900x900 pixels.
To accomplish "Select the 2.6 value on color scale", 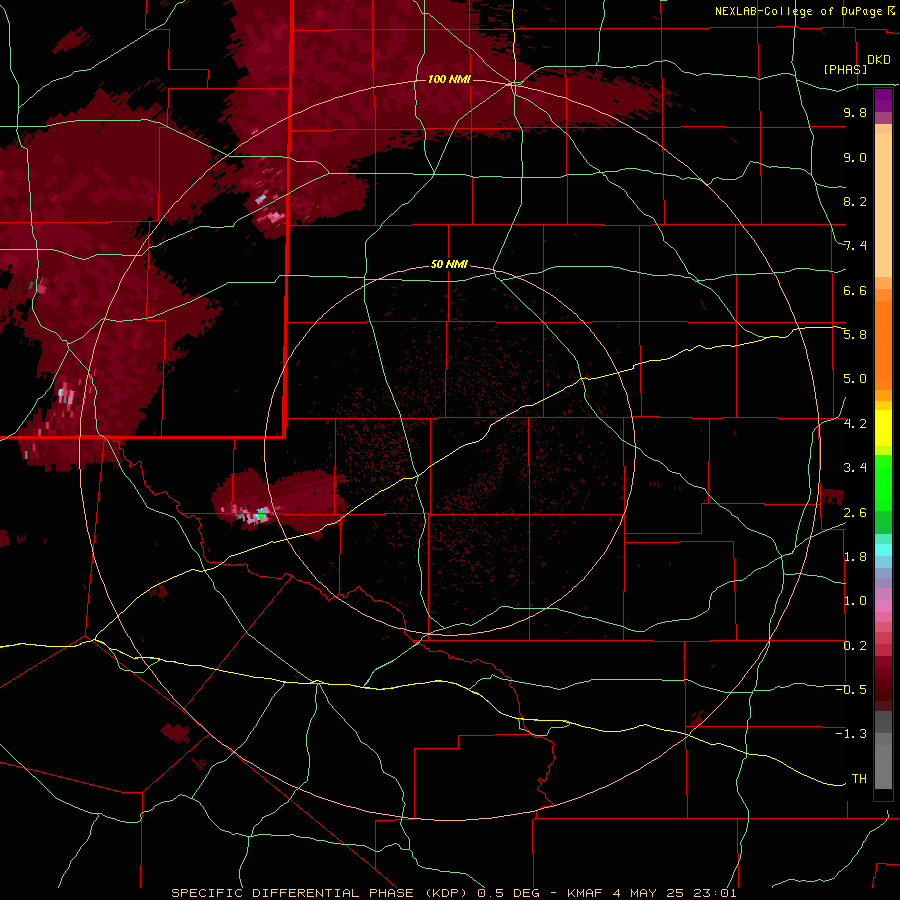I will 855,512.
